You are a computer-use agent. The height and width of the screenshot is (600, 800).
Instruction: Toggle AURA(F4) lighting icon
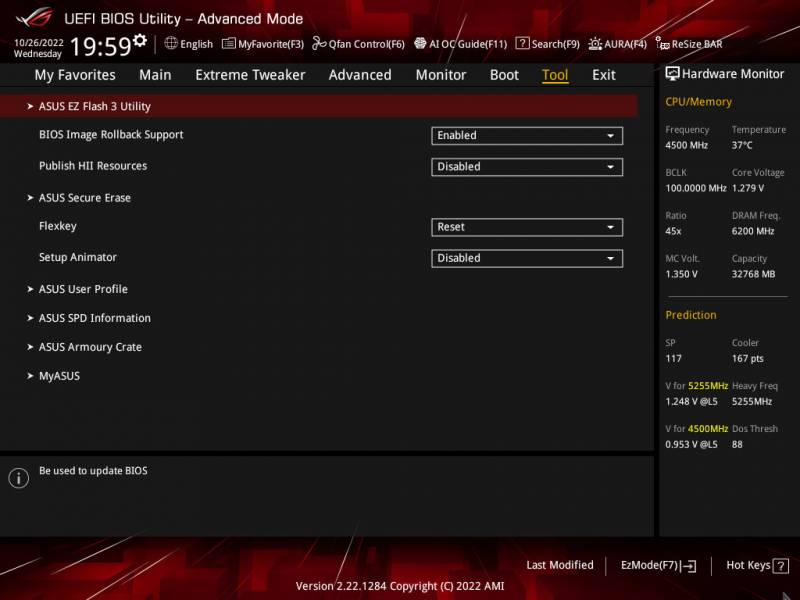pyautogui.click(x=595, y=44)
